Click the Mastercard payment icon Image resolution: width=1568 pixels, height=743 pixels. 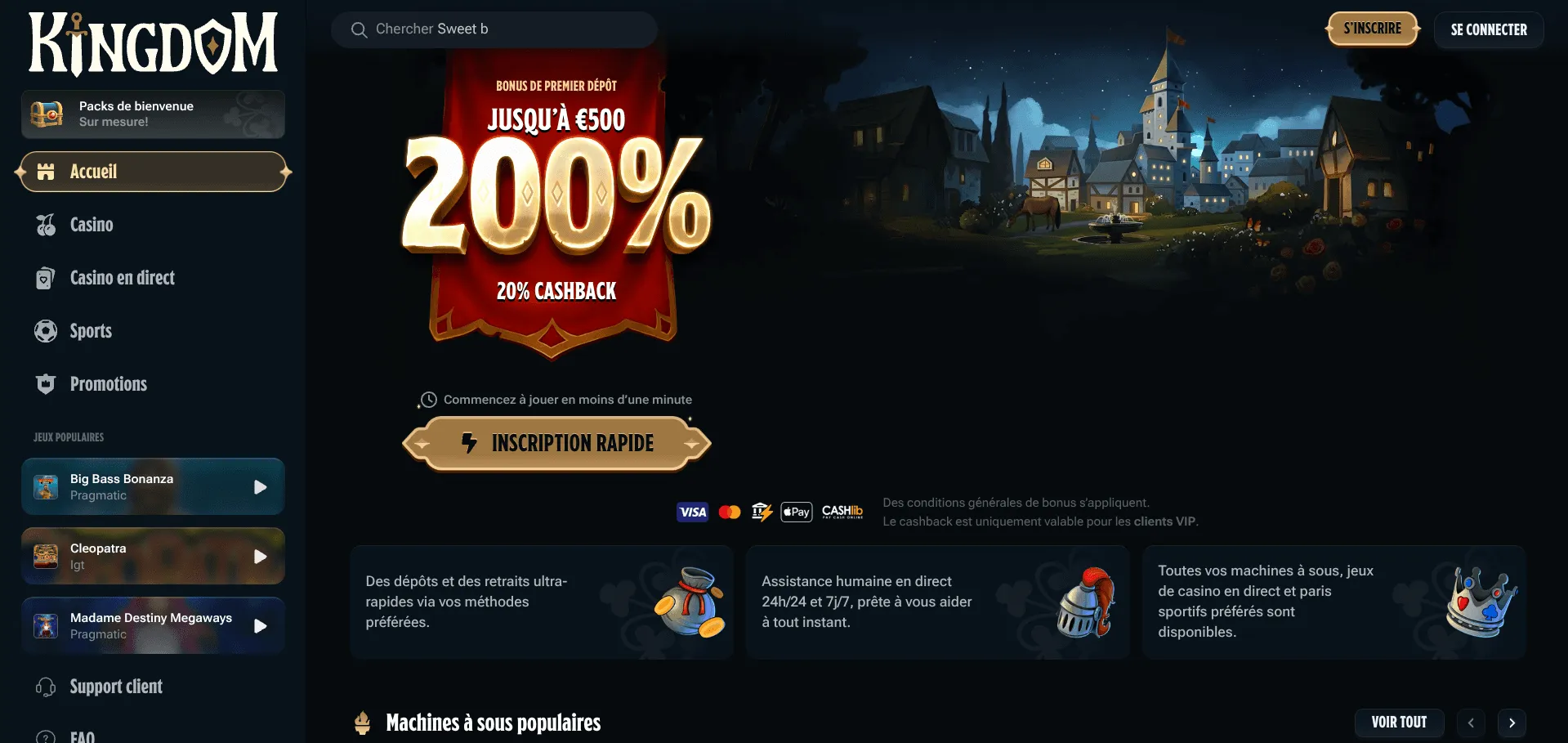click(730, 512)
